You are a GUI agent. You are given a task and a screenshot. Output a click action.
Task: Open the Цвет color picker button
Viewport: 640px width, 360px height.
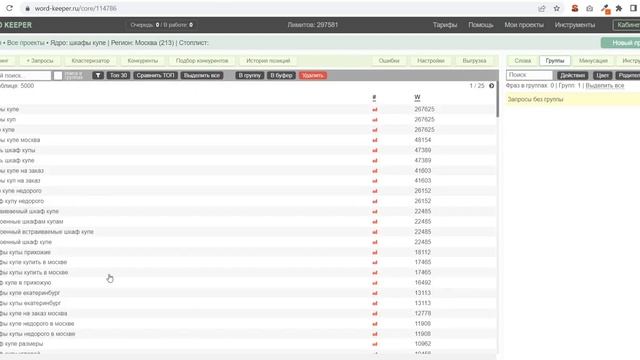pyautogui.click(x=602, y=76)
